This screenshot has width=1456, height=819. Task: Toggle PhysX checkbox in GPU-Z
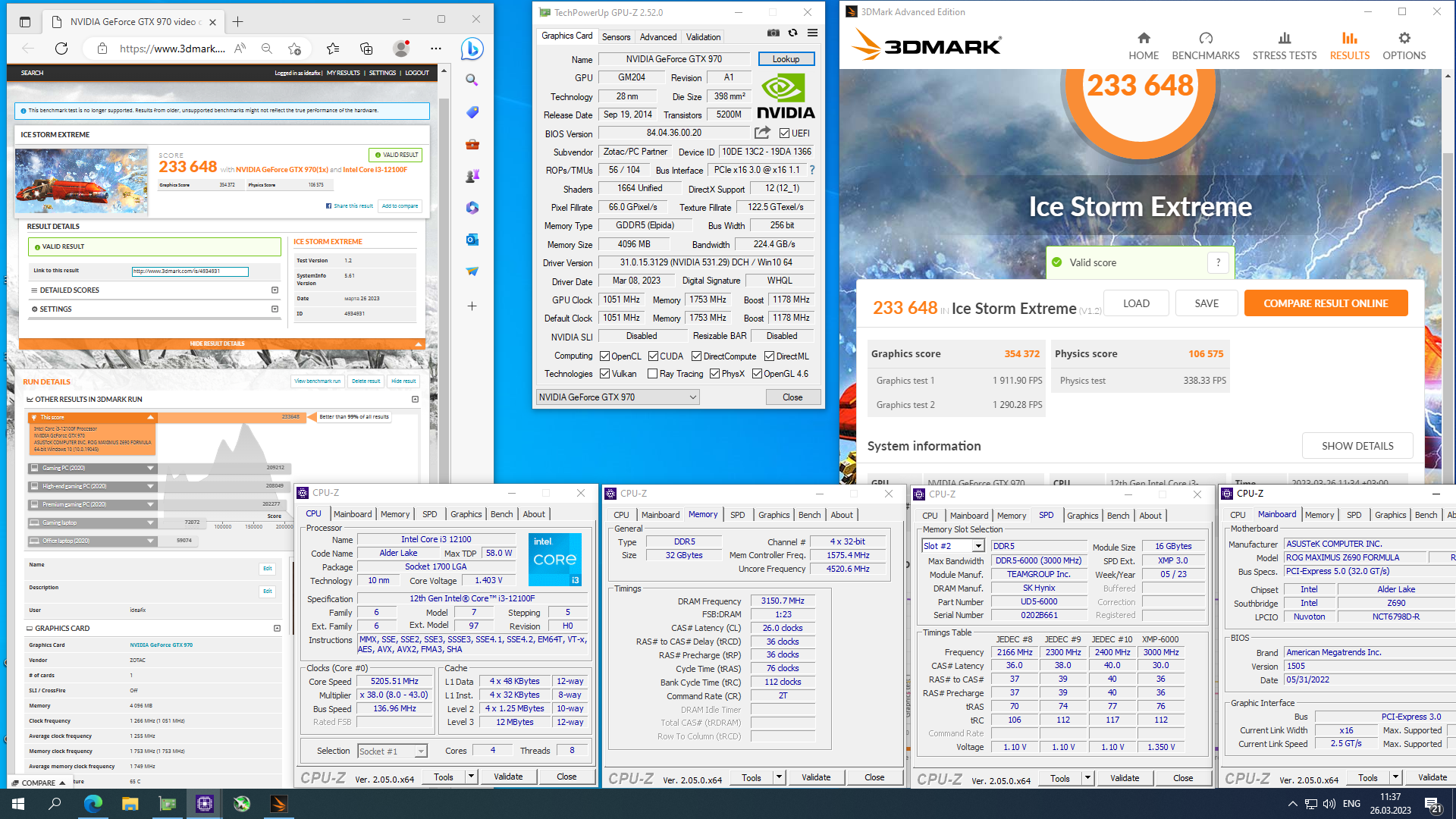click(714, 374)
